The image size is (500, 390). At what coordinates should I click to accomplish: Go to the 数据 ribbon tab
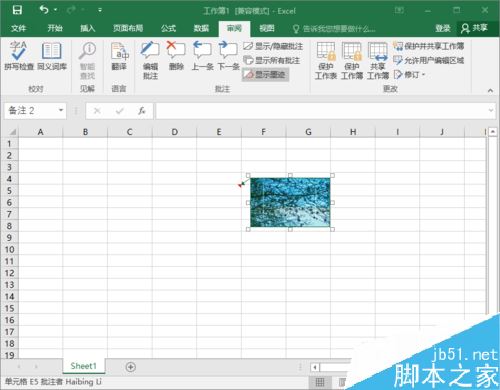[201, 28]
